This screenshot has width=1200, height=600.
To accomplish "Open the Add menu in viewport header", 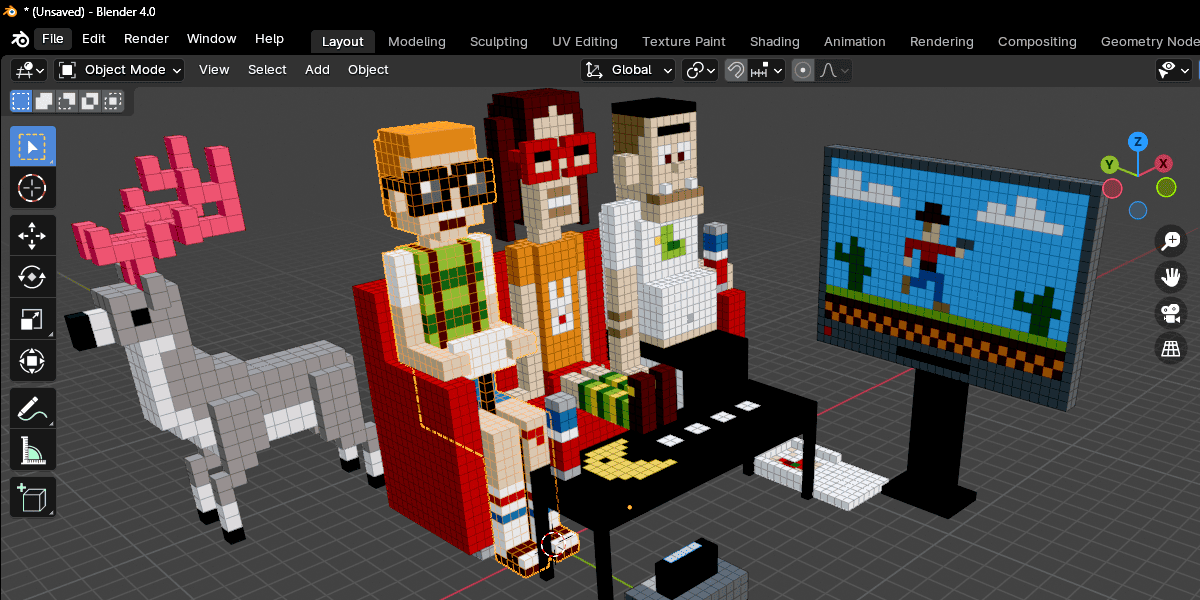I will click(x=317, y=70).
